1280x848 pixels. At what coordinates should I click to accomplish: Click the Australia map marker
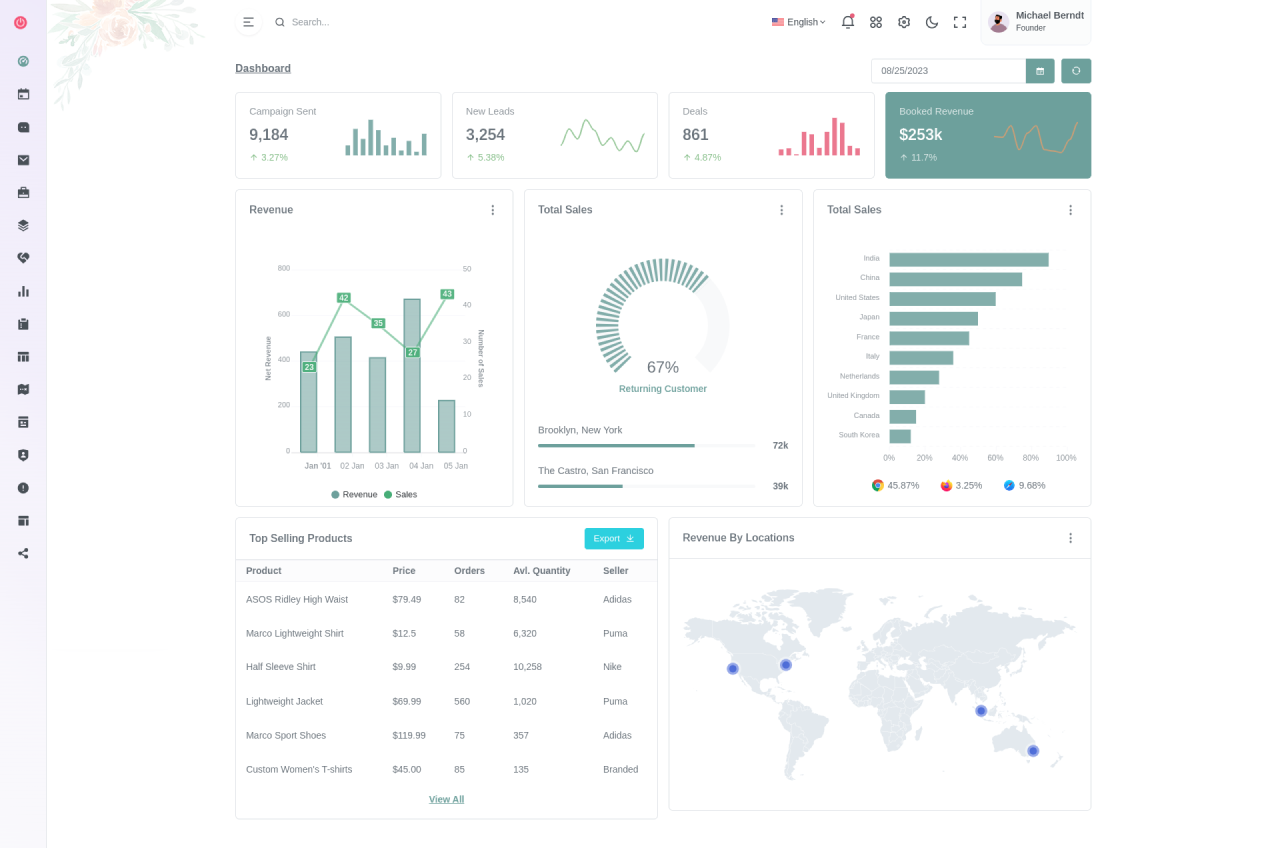(x=1033, y=751)
